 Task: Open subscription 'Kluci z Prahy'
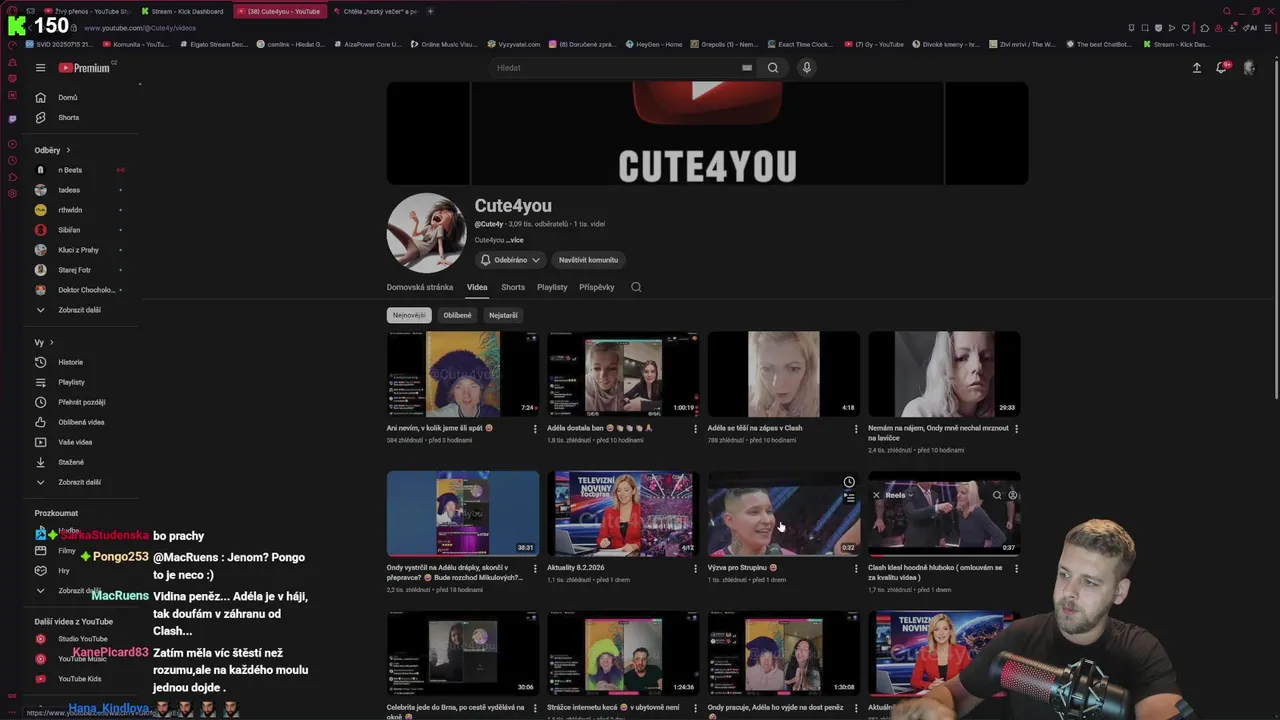78,250
